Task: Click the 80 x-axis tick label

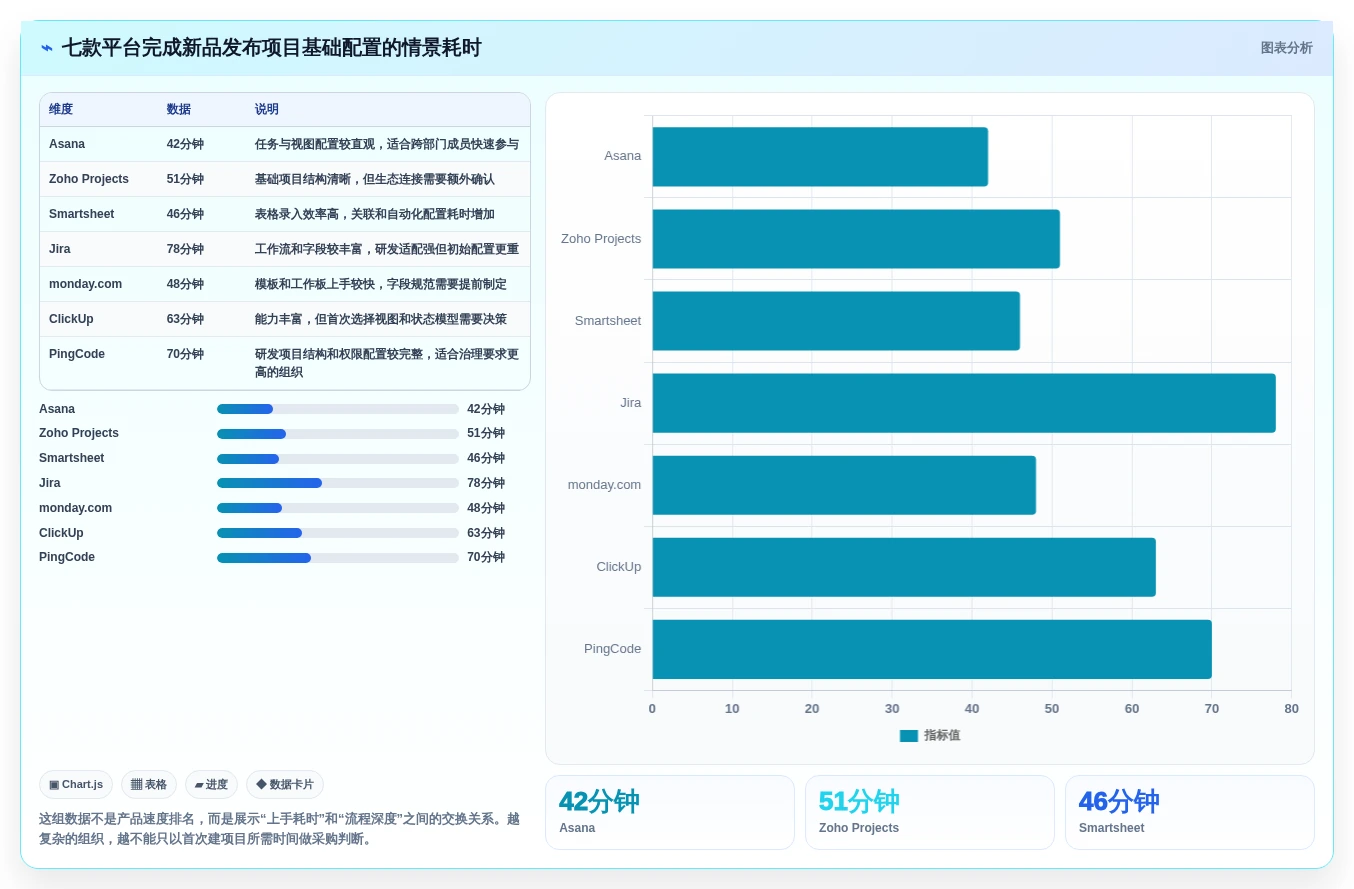Action: coord(1291,709)
